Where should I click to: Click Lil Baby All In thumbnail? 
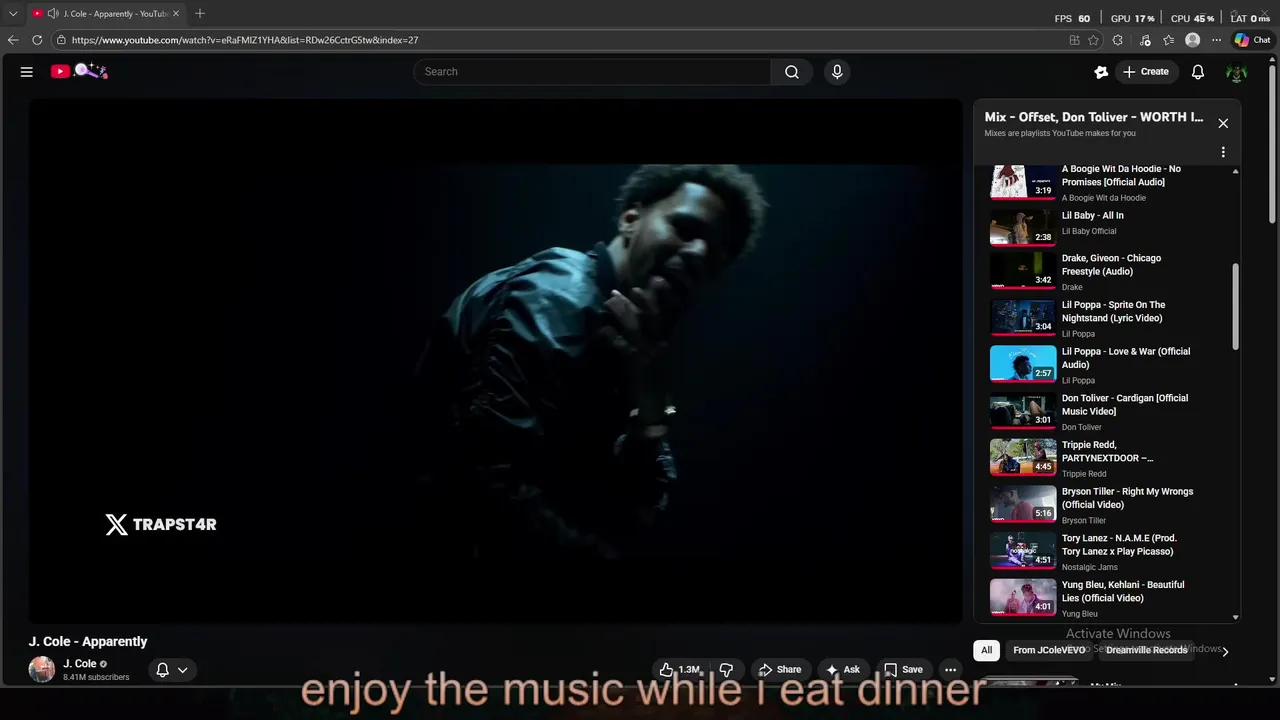coord(1023,226)
